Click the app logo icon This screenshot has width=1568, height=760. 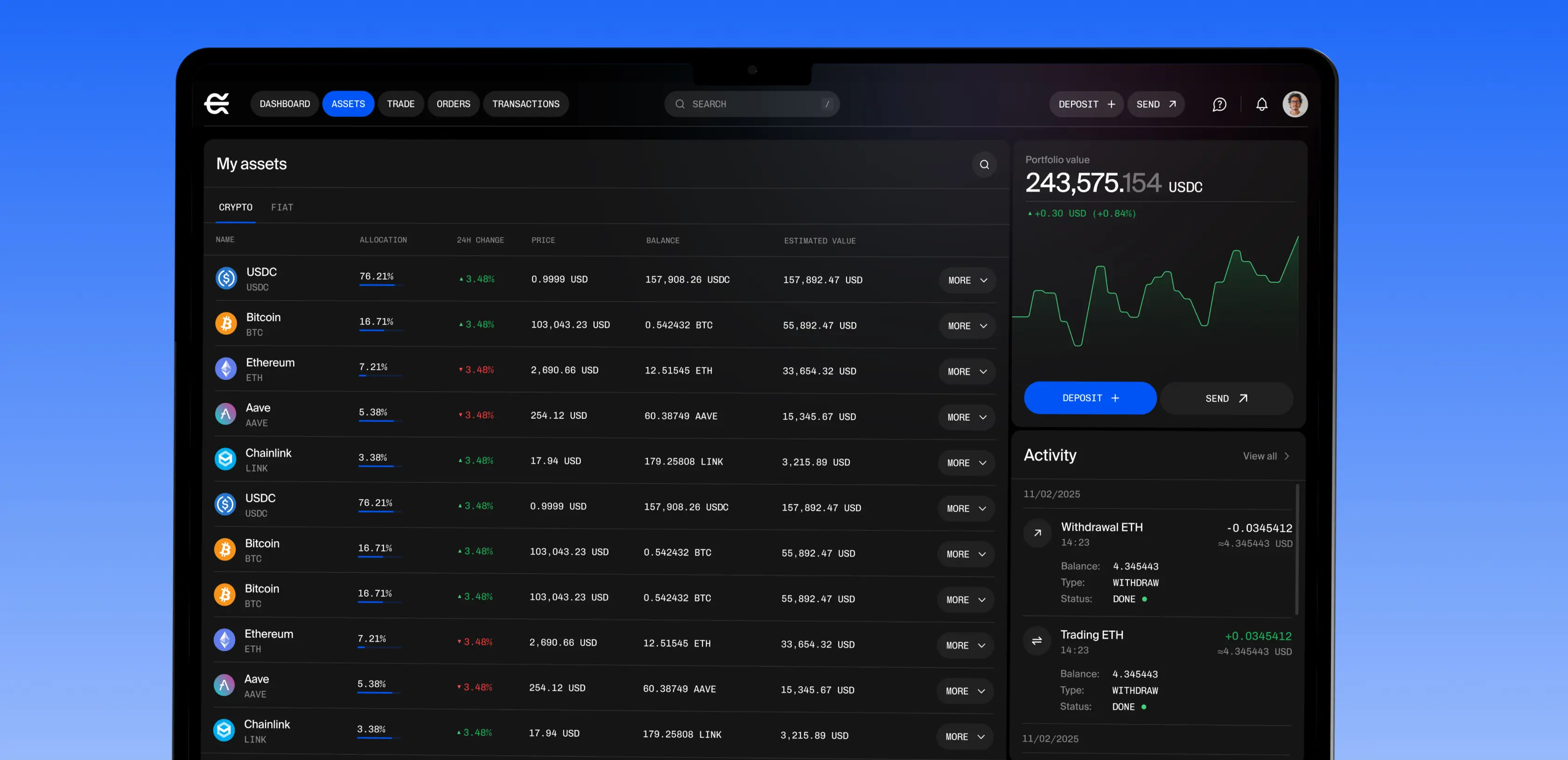217,104
